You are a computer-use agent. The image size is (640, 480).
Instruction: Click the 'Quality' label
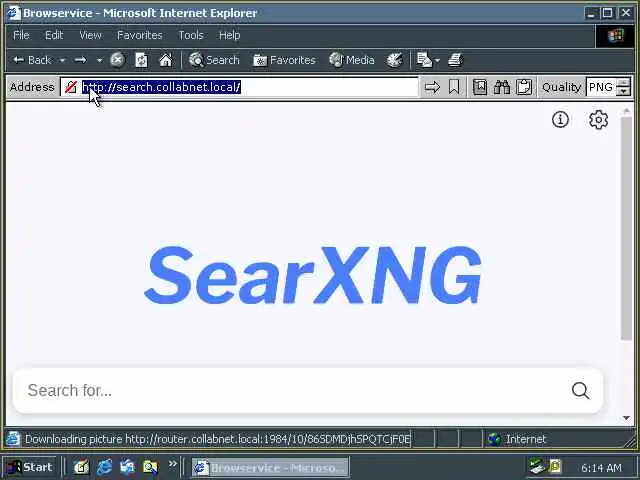coord(561,87)
